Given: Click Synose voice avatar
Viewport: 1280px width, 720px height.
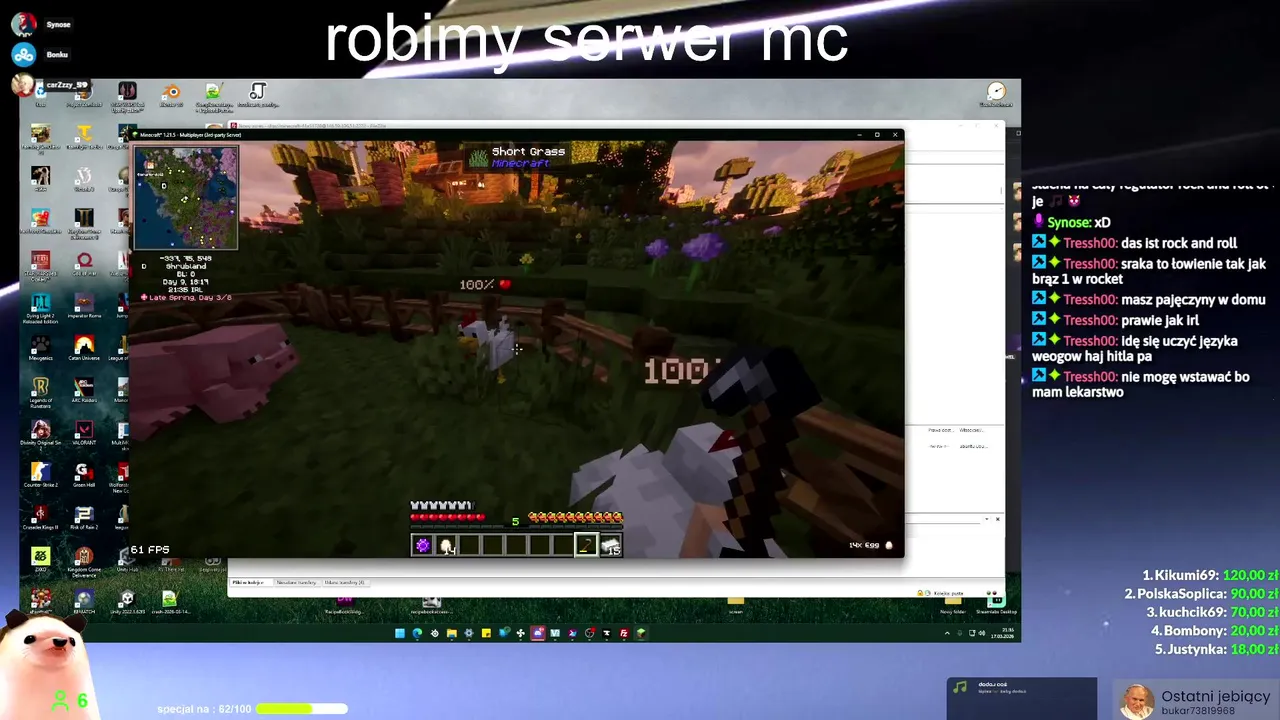Looking at the screenshot, I should click(x=24, y=24).
